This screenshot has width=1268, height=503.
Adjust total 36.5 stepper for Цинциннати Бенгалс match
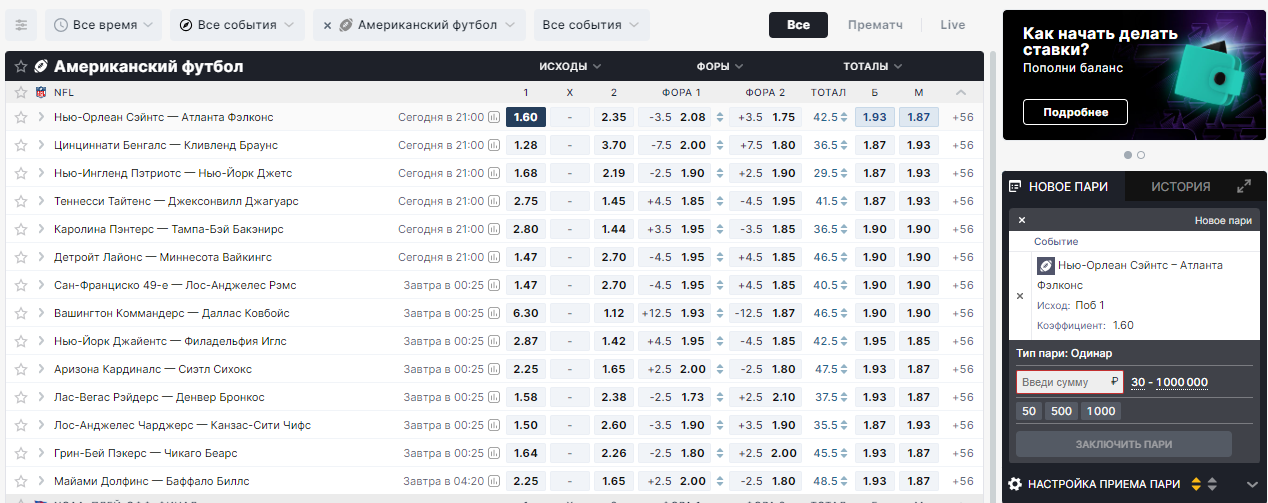[x=845, y=145]
